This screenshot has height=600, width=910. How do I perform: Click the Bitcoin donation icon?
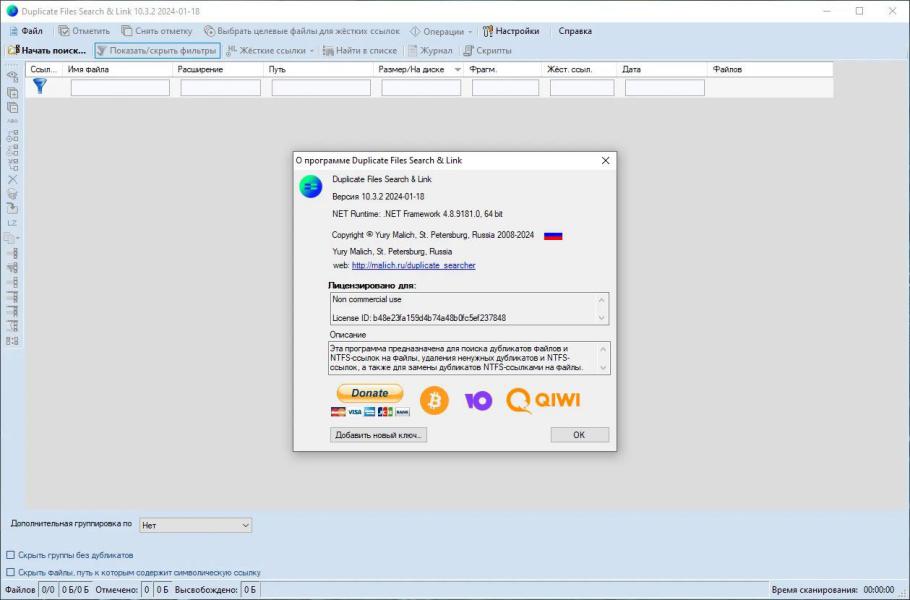point(434,400)
